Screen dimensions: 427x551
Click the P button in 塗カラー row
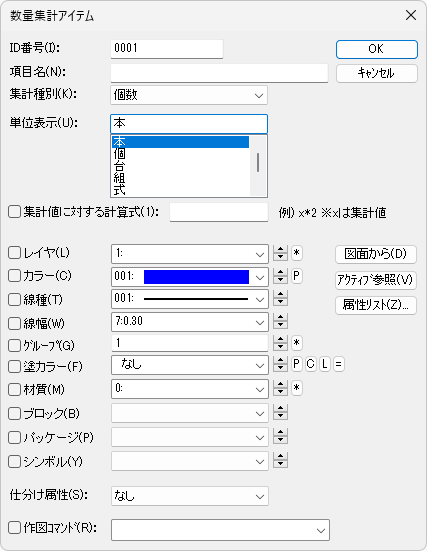(297, 364)
